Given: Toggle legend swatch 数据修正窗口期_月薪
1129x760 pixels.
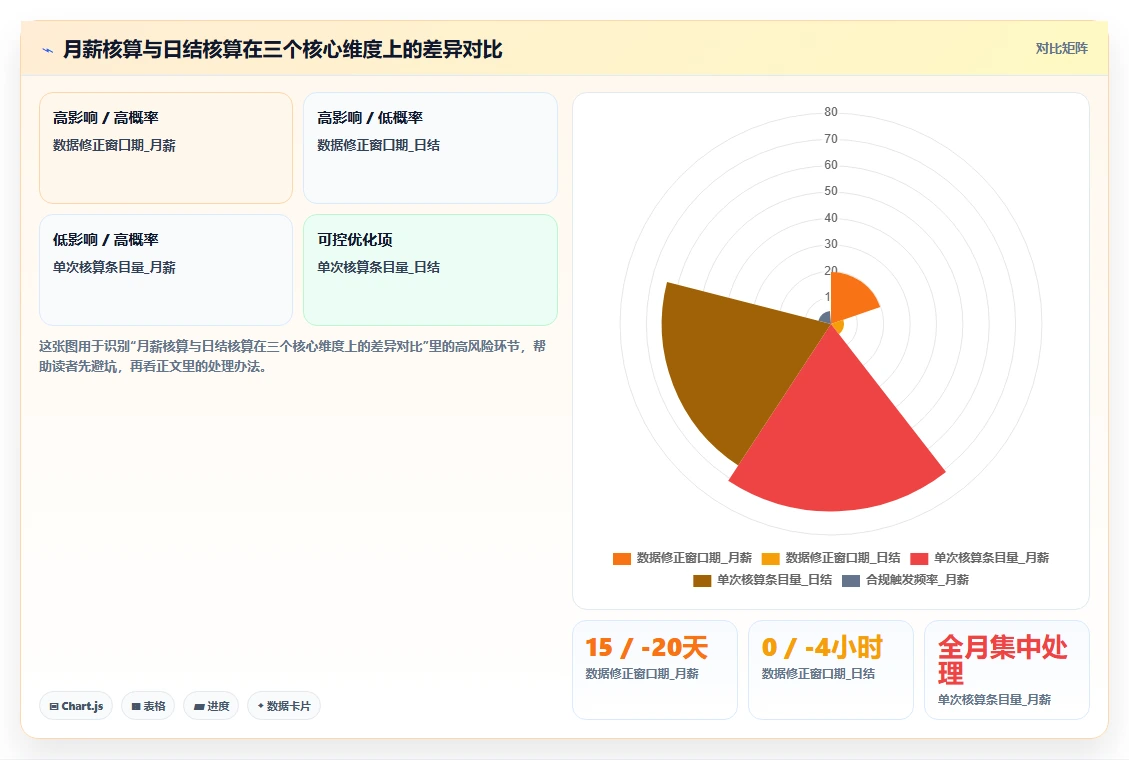Looking at the screenshot, I should click(x=621, y=558).
